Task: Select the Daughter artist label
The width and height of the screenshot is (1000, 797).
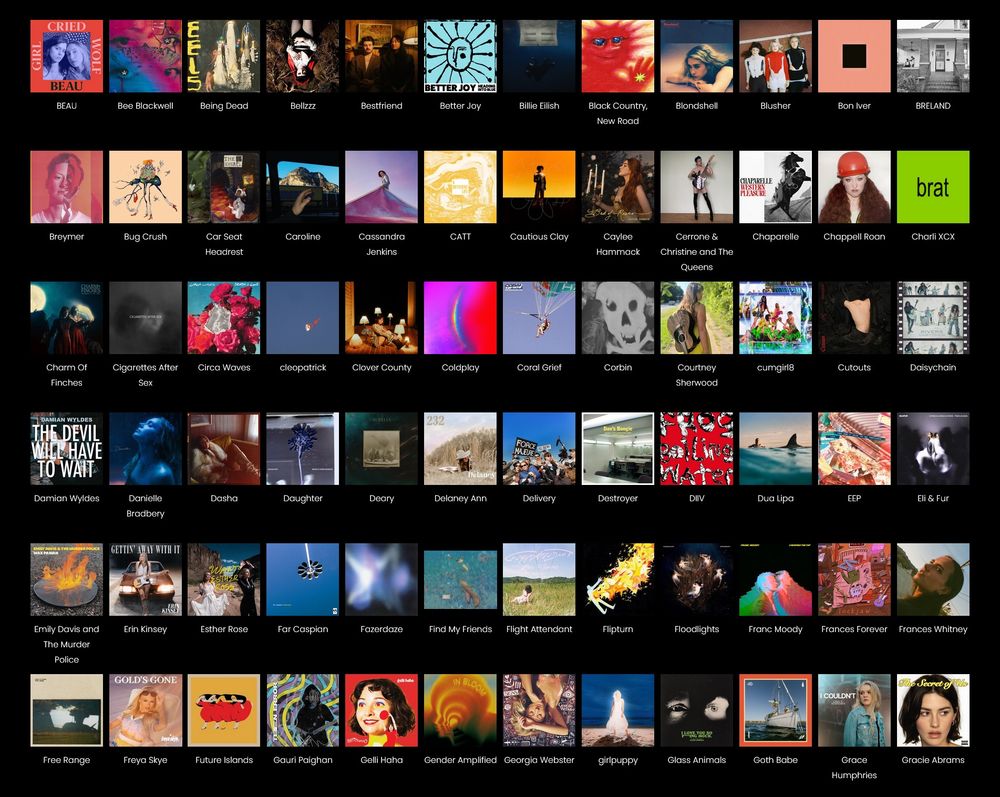Action: [303, 498]
